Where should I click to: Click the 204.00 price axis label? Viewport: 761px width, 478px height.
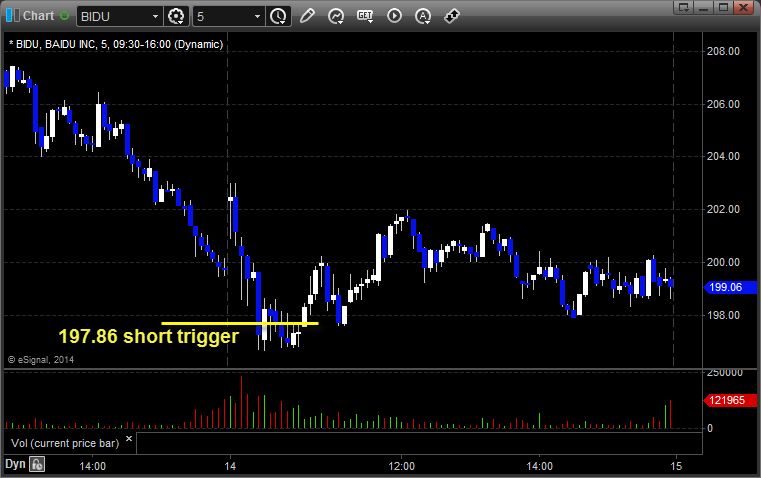(723, 156)
